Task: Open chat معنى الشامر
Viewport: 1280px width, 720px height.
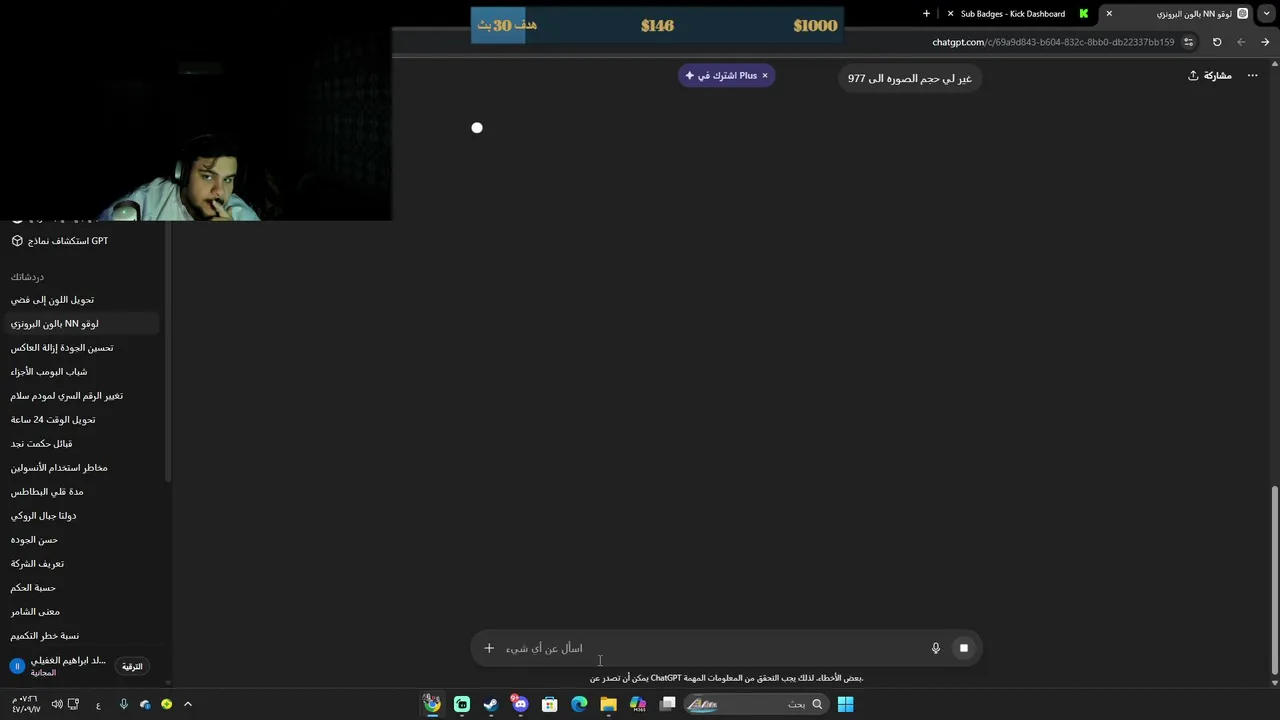Action: coord(35,612)
